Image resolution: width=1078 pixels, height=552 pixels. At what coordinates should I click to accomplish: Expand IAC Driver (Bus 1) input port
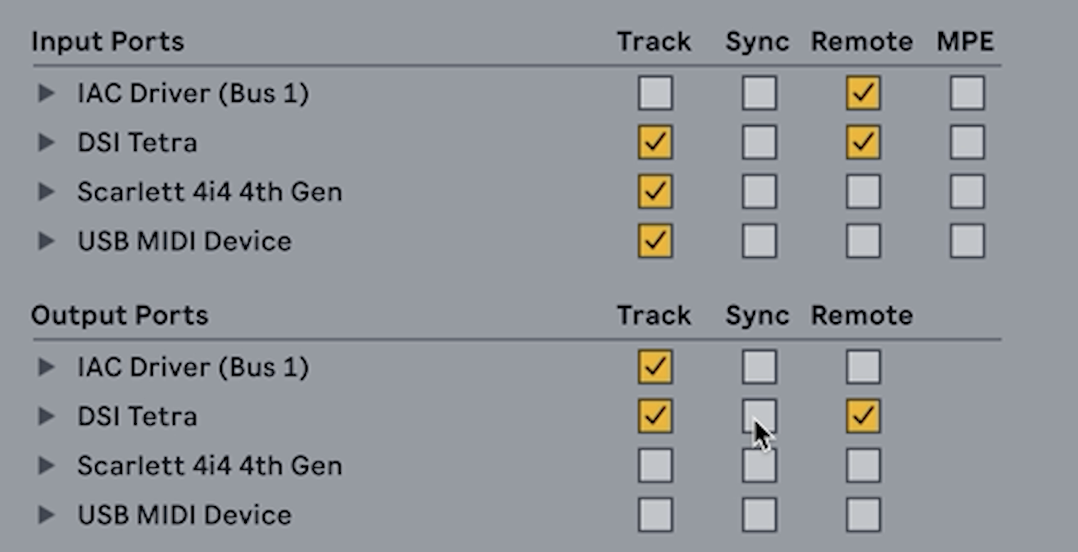(x=46, y=94)
